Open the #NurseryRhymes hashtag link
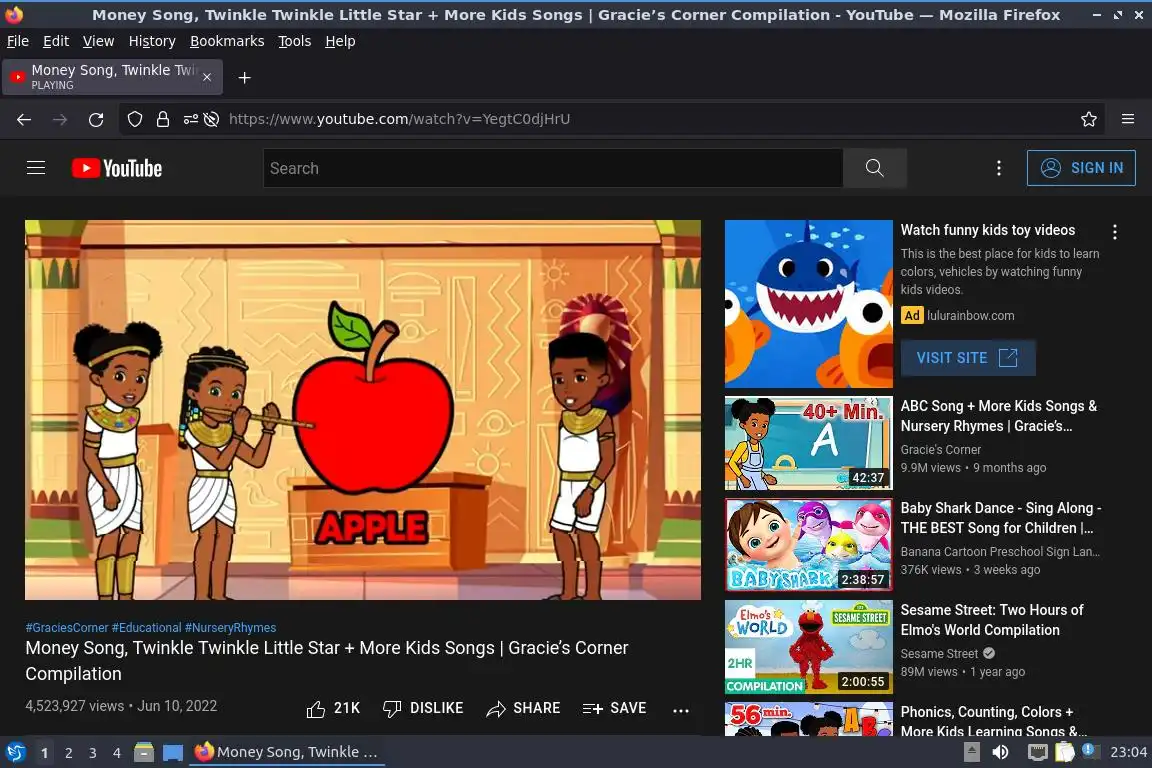The image size is (1152, 768). tap(231, 628)
